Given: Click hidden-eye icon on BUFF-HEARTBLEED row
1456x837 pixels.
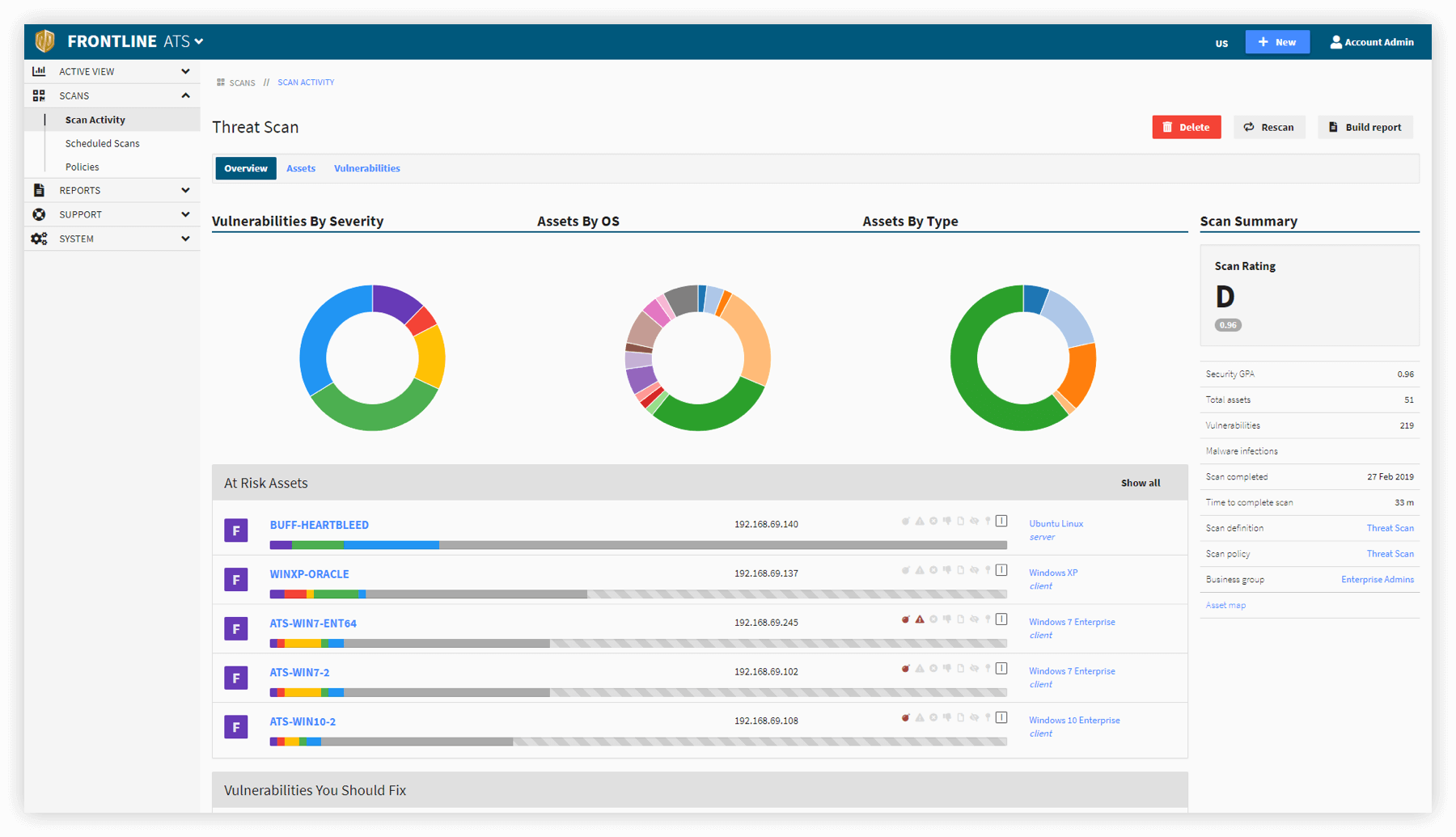Looking at the screenshot, I should (x=974, y=522).
